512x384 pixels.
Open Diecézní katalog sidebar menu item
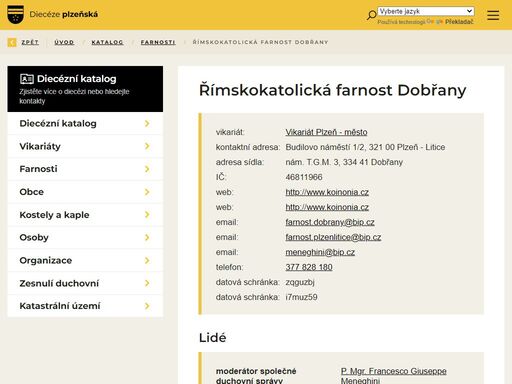[85, 123]
